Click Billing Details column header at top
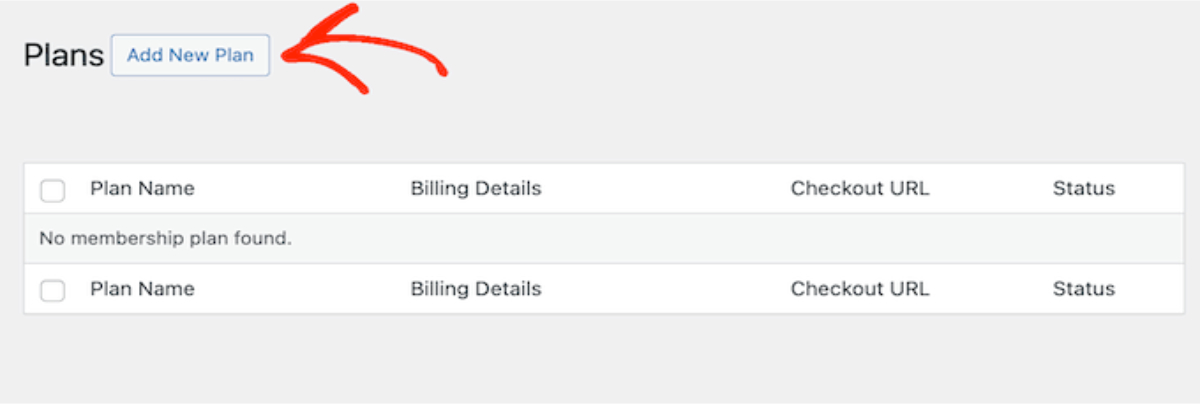The image size is (1200, 404). (475, 188)
